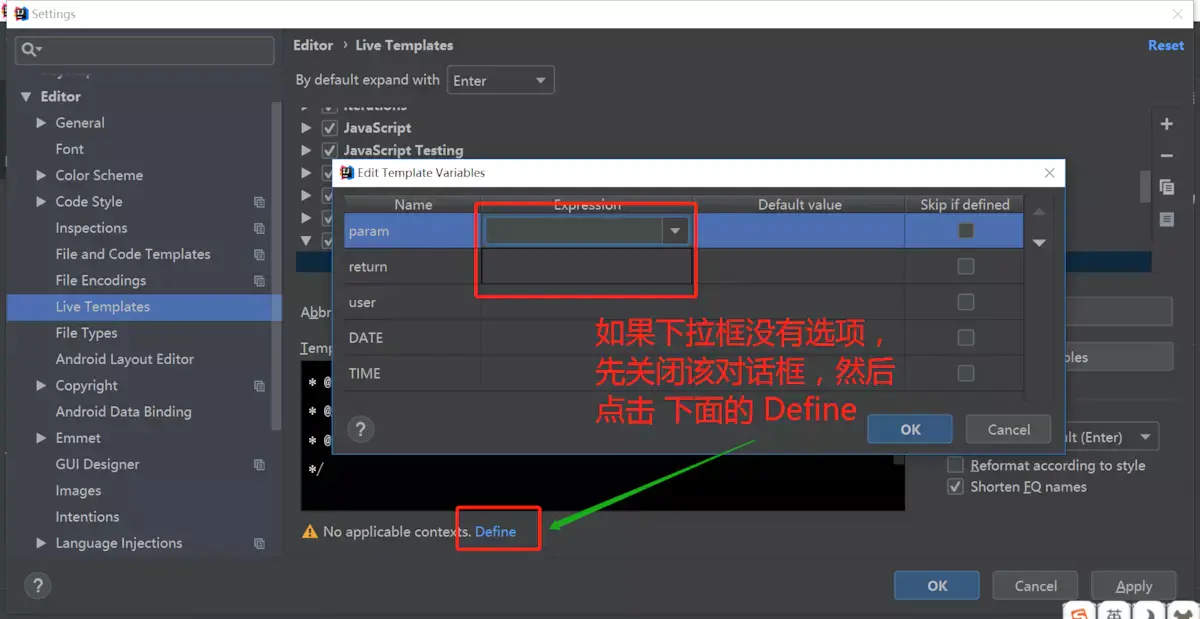Expand the Language Injections tree node

[x=41, y=543]
